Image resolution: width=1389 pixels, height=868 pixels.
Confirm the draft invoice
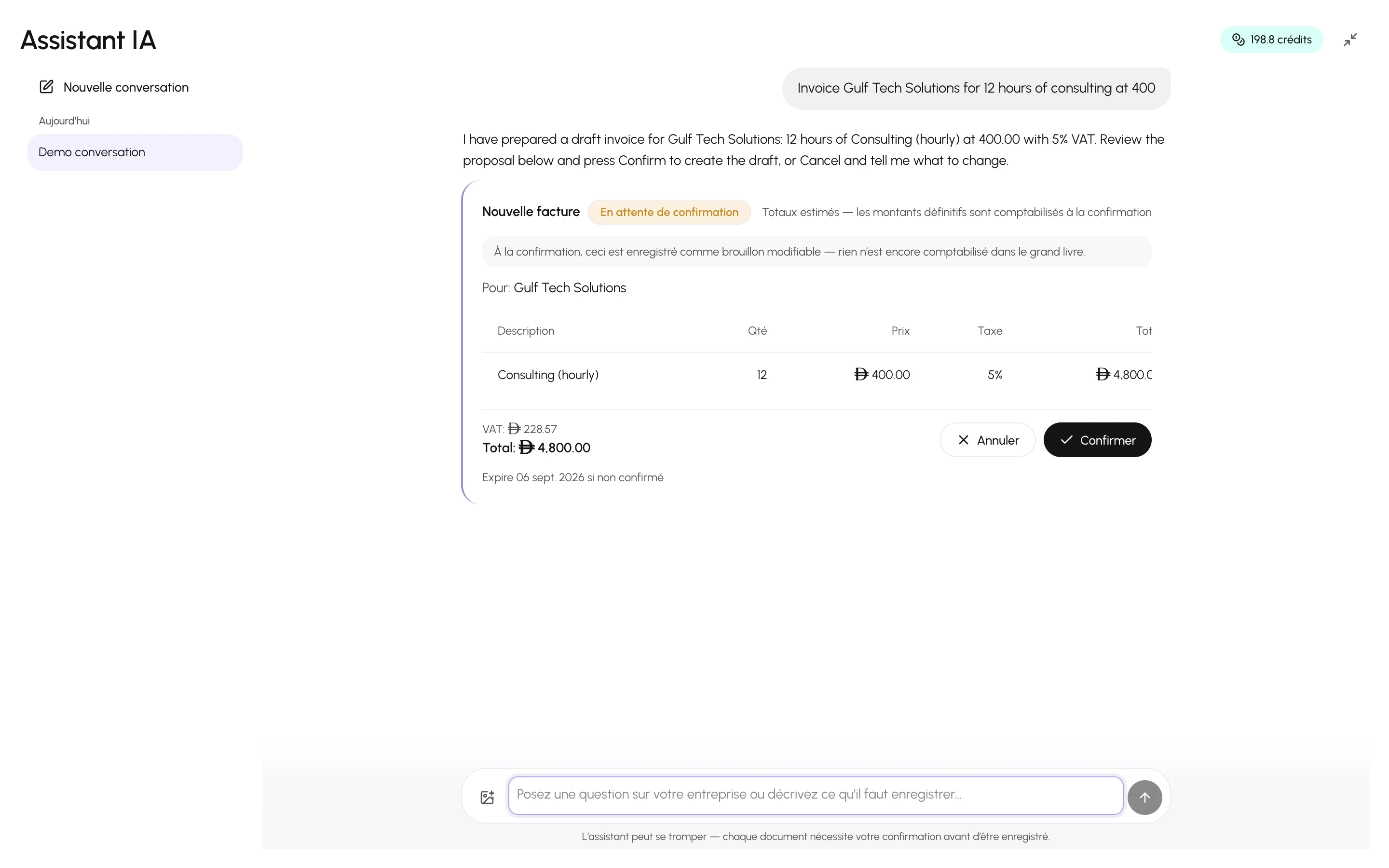(1097, 440)
